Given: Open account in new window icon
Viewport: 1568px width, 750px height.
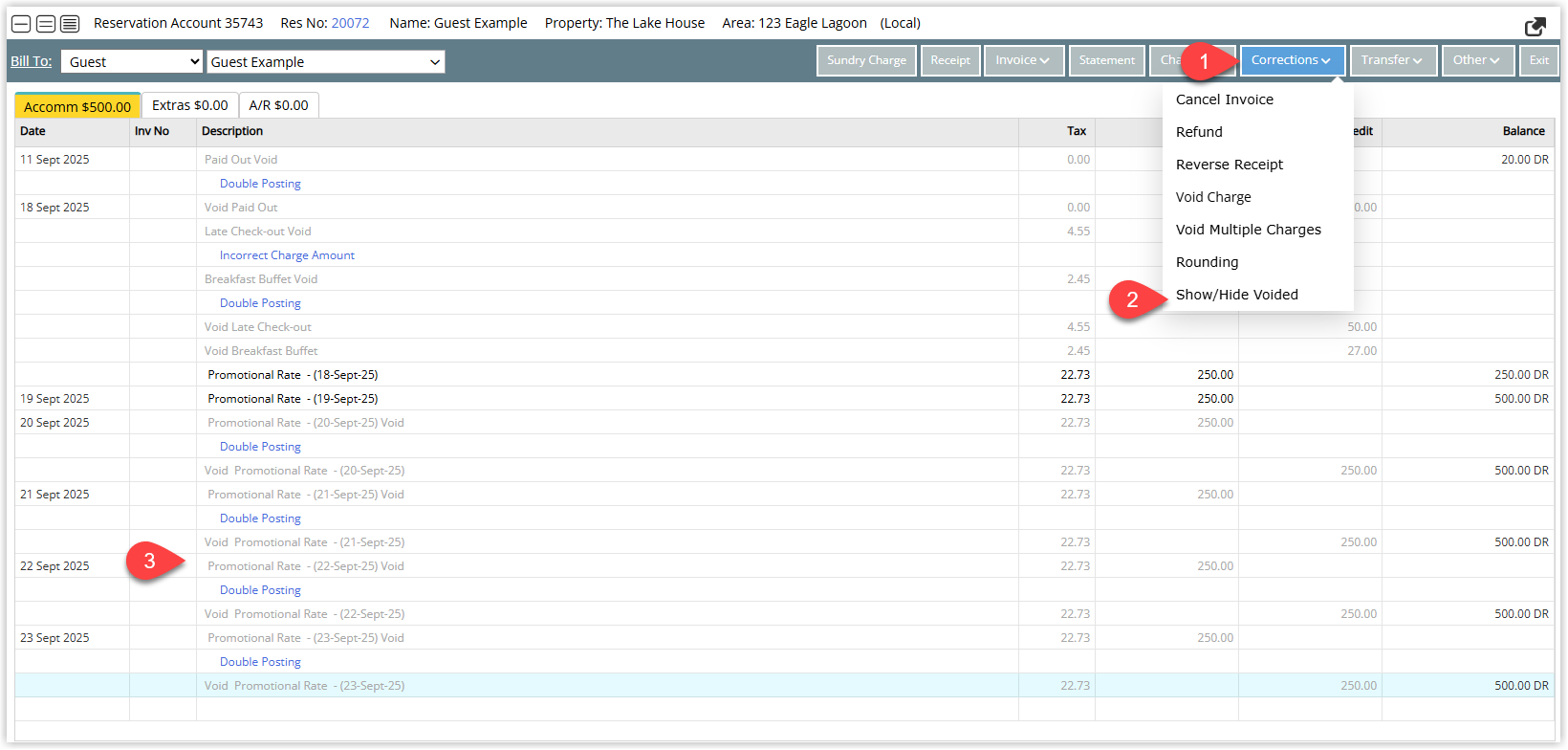Looking at the screenshot, I should tap(1535, 26).
